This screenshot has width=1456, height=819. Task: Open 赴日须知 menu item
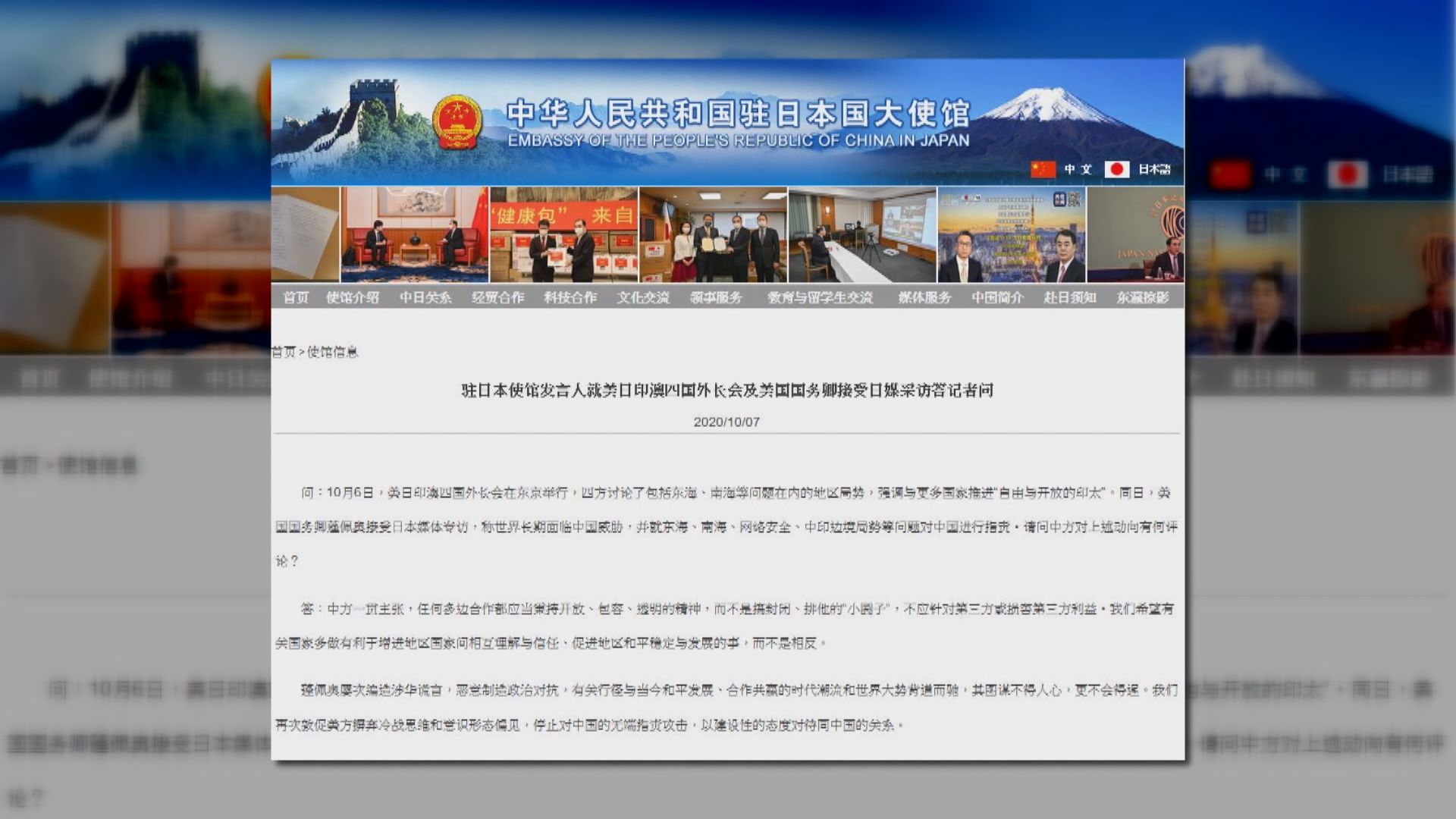click(x=1069, y=298)
